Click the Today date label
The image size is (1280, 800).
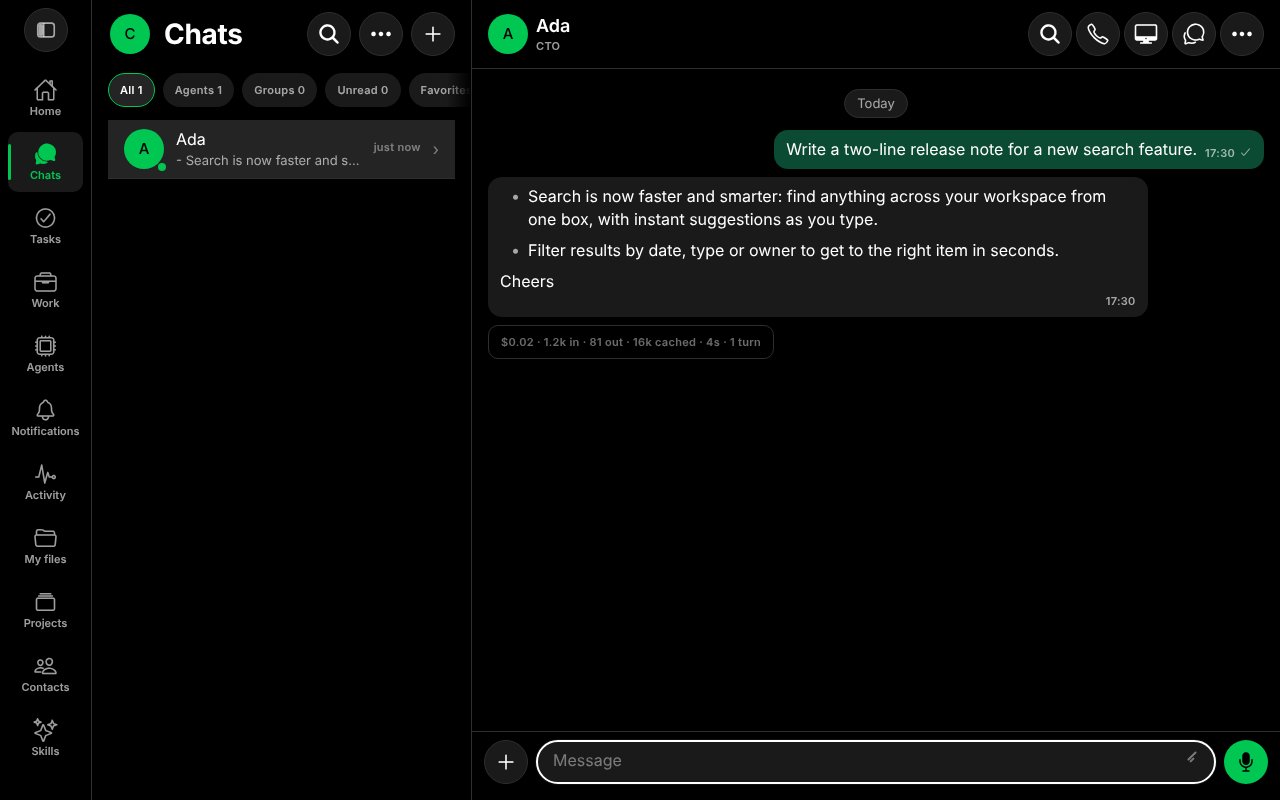[876, 103]
